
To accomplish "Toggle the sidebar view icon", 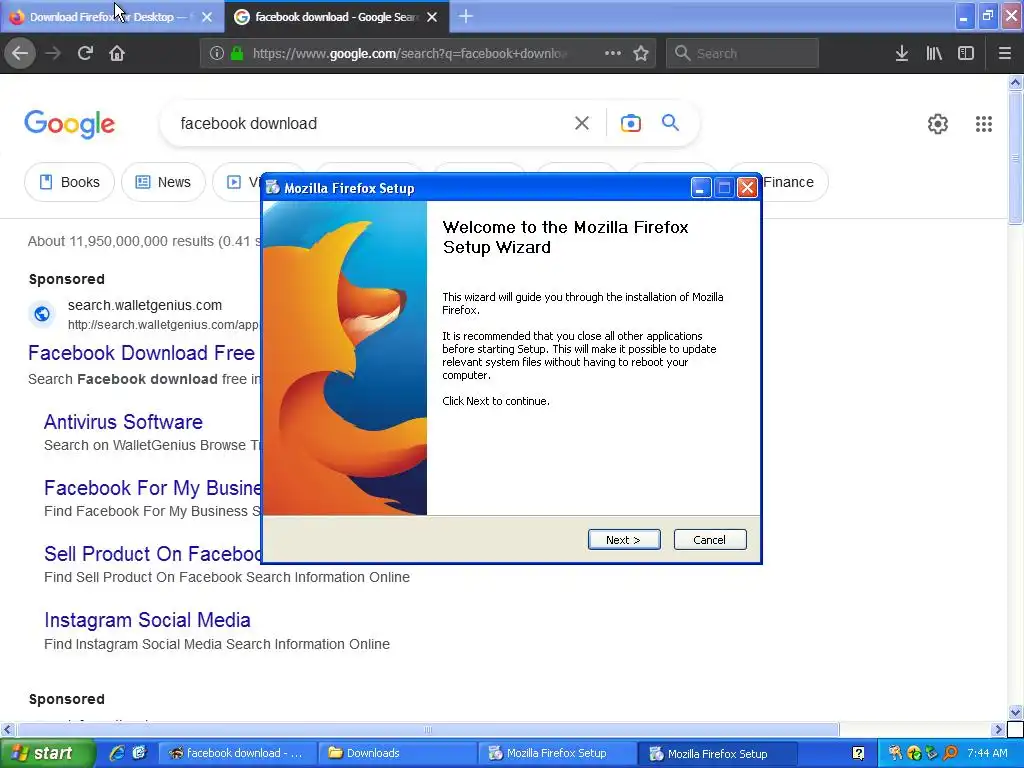I will (x=966, y=54).
